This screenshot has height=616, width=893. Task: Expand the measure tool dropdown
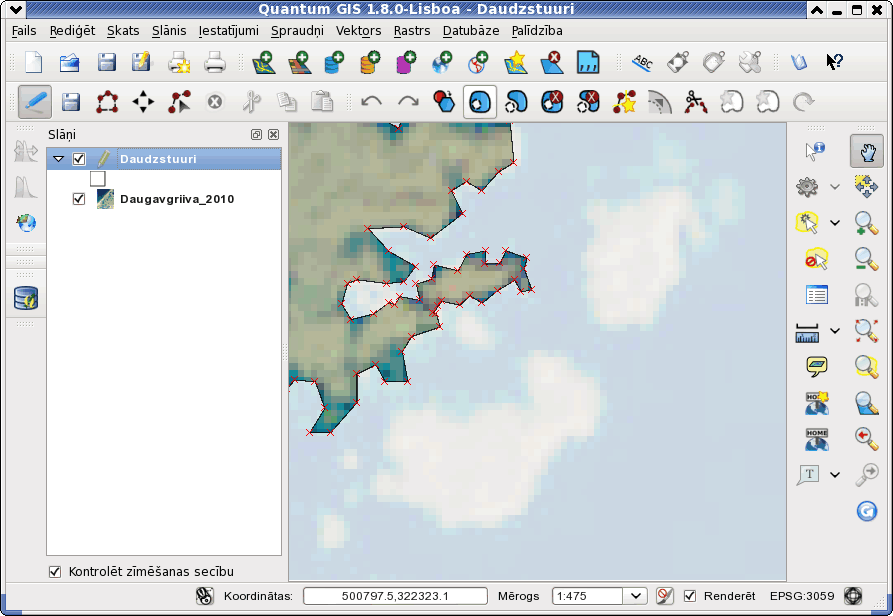coord(835,330)
